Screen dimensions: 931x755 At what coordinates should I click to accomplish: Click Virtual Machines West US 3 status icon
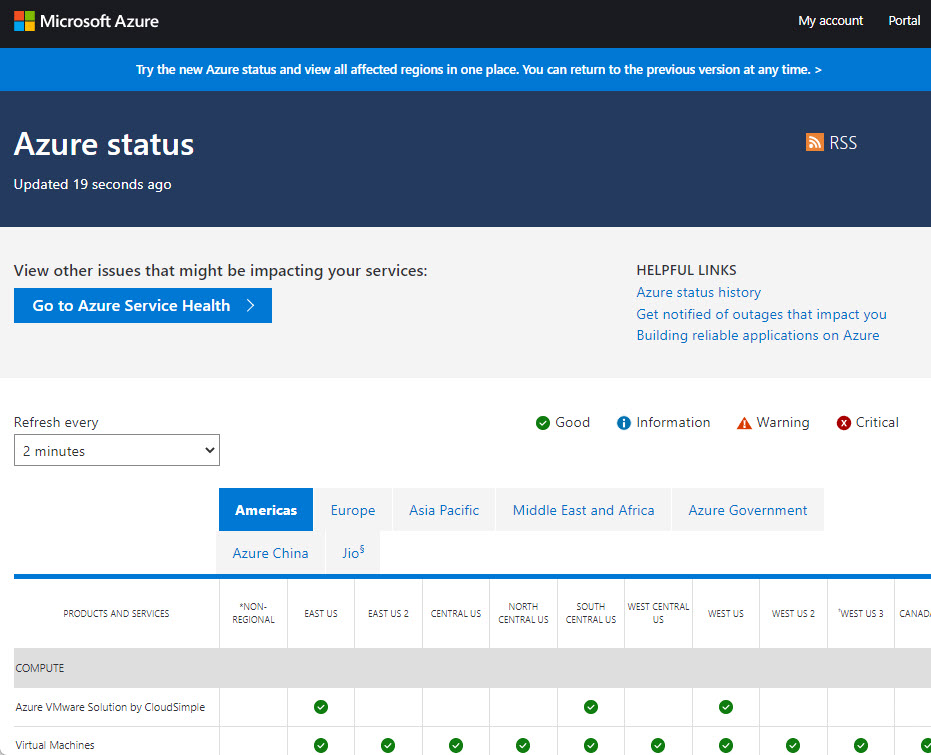pos(861,745)
